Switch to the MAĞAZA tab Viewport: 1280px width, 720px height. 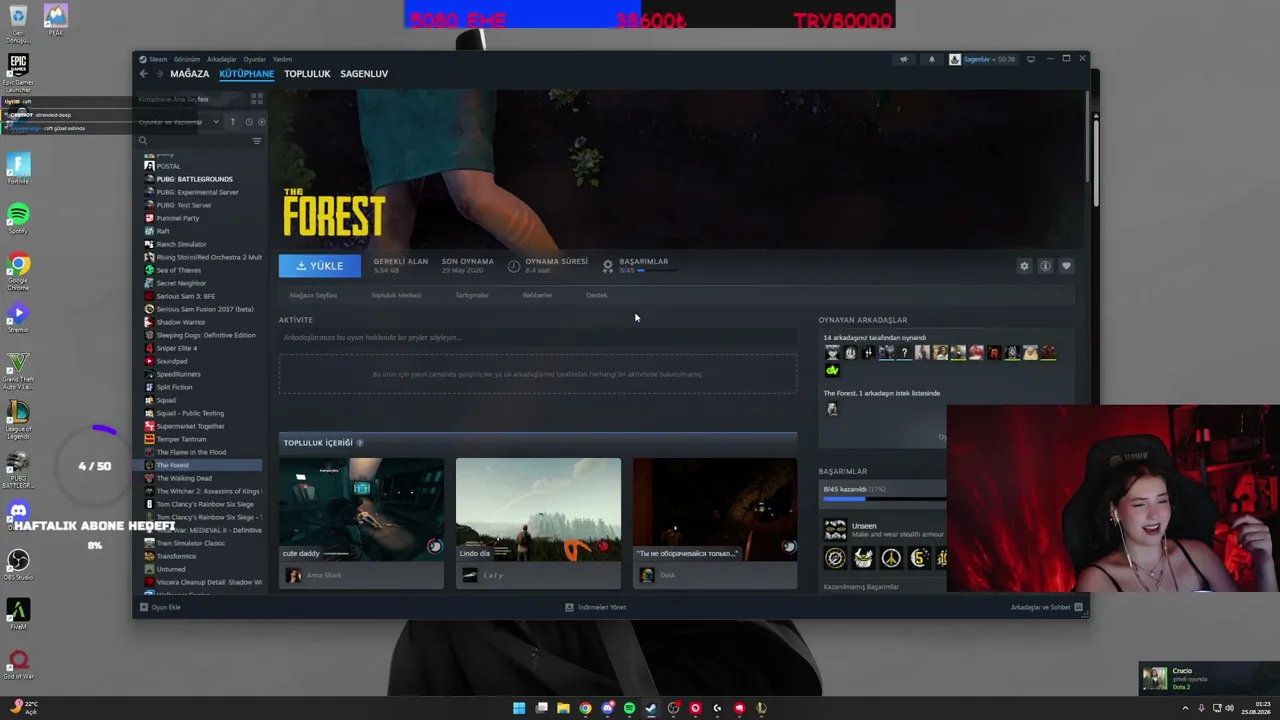point(189,74)
